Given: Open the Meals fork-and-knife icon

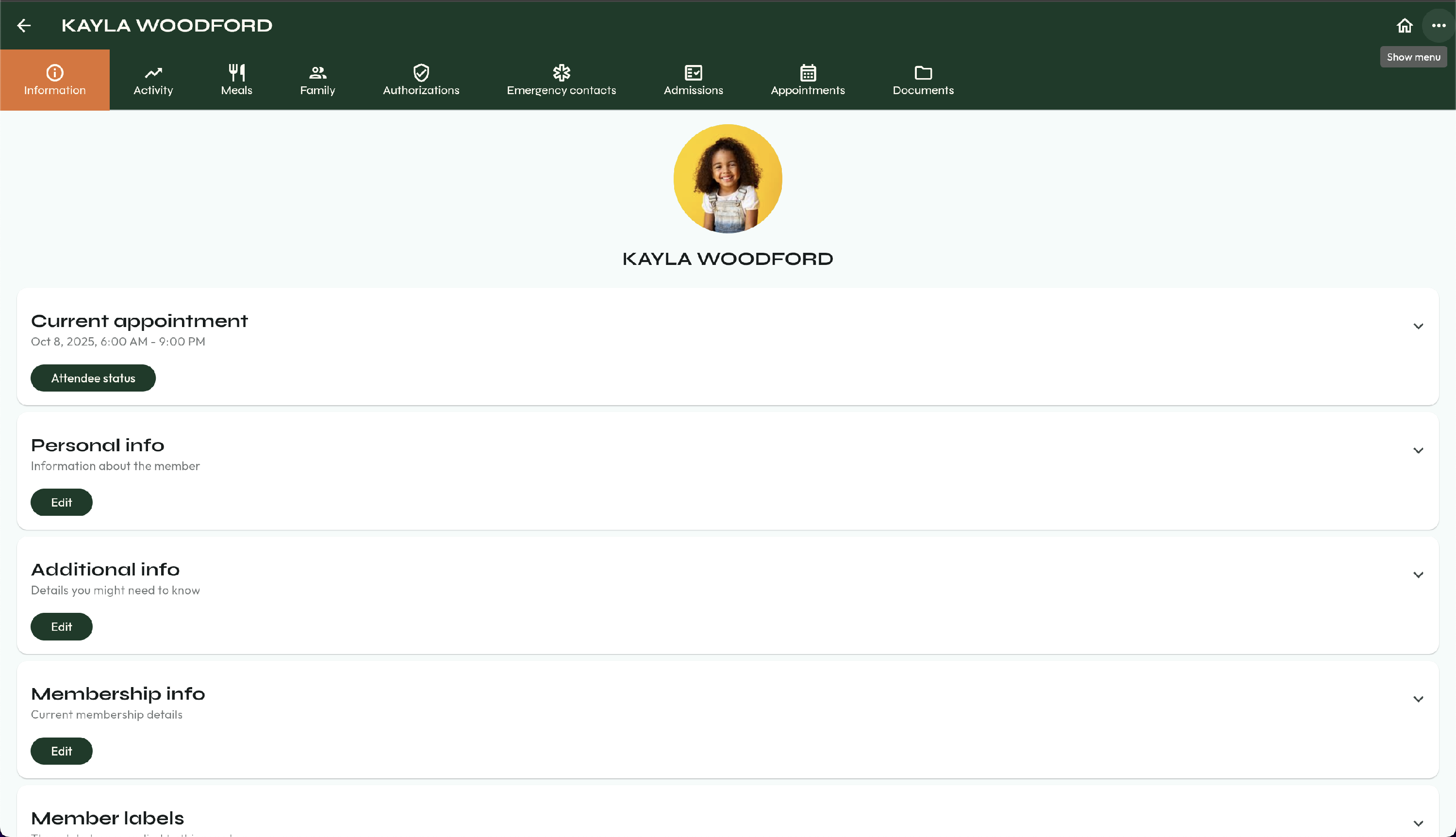Looking at the screenshot, I should [x=236, y=72].
